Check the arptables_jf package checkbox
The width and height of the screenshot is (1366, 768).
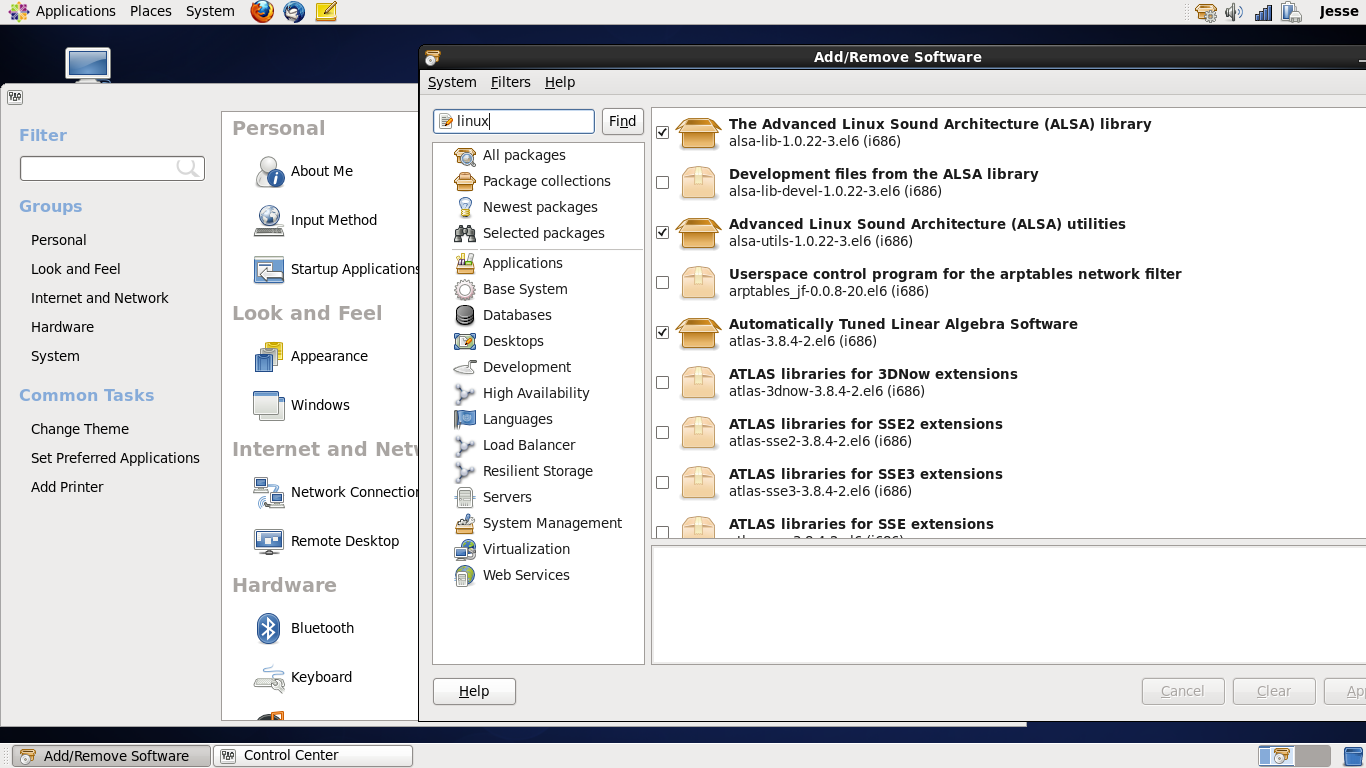click(662, 282)
